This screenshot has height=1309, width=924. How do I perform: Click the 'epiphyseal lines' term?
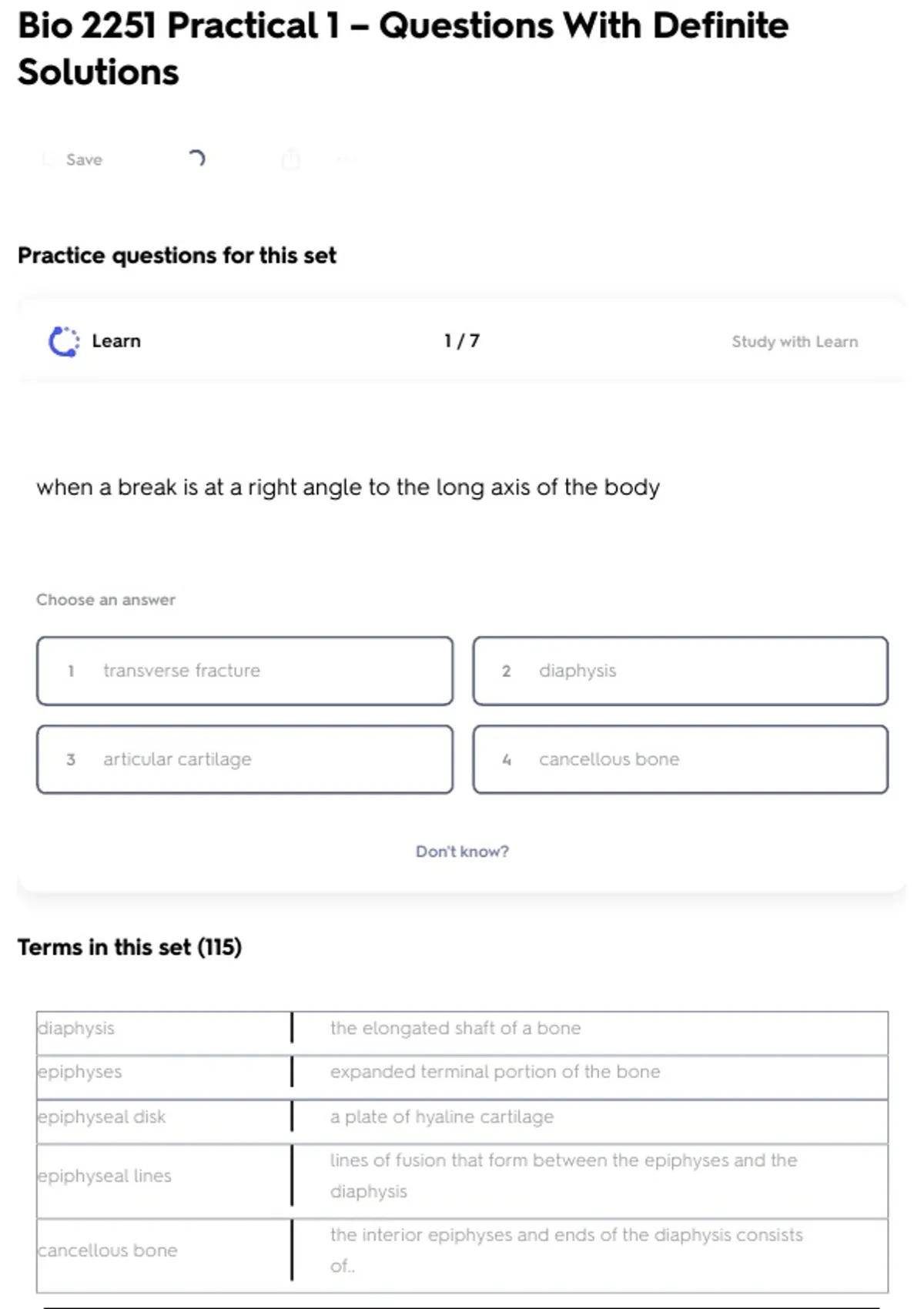click(105, 1176)
